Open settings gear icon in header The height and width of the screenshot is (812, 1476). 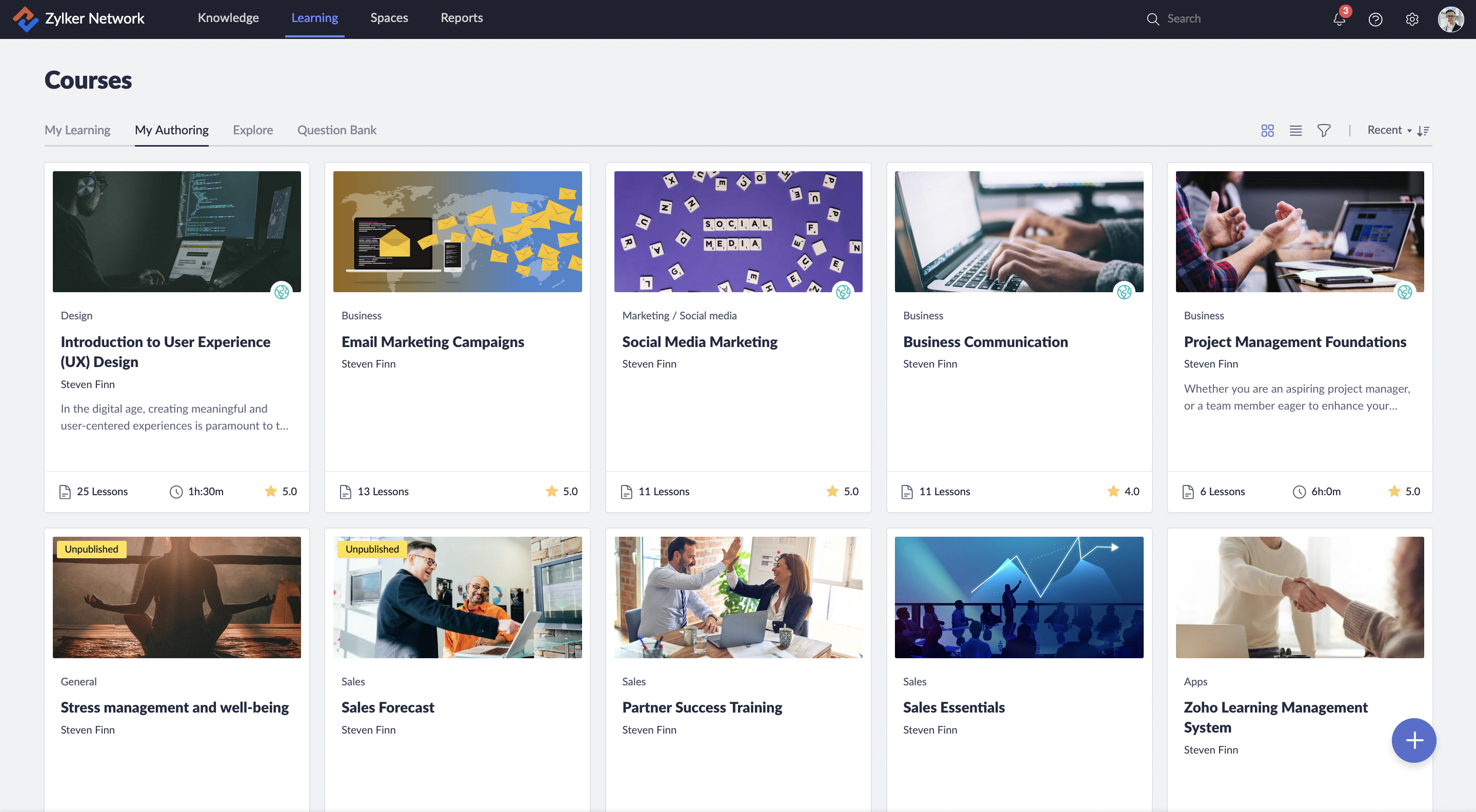click(1412, 19)
